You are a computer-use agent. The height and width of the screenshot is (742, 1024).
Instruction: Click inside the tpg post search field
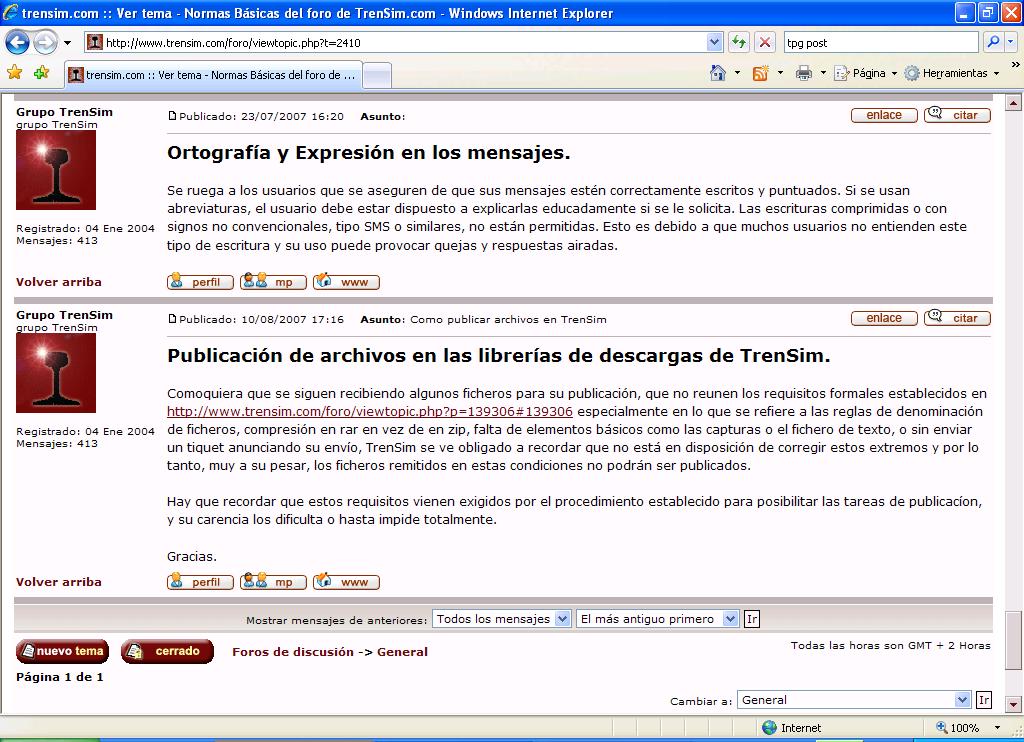click(880, 42)
